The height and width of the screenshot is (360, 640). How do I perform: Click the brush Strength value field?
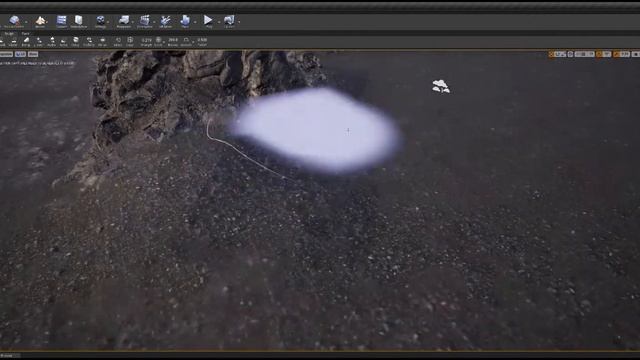146,41
